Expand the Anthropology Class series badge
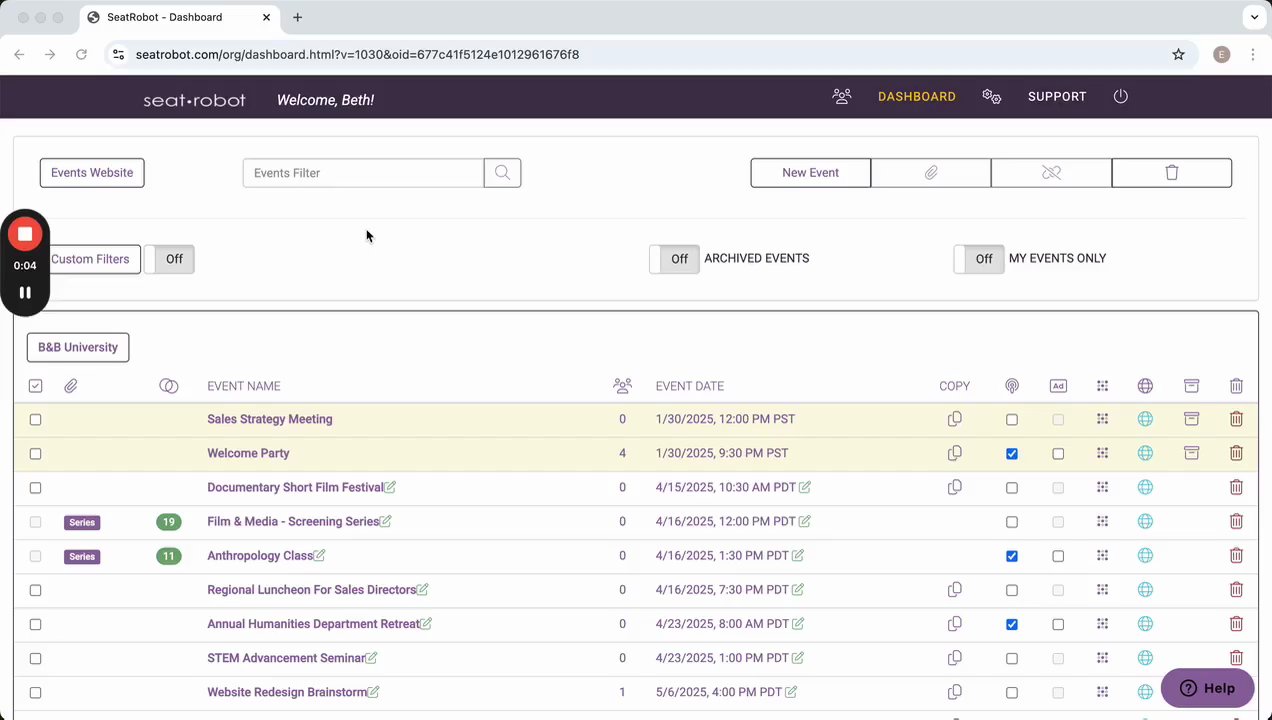The width and height of the screenshot is (1272, 720). tap(169, 556)
